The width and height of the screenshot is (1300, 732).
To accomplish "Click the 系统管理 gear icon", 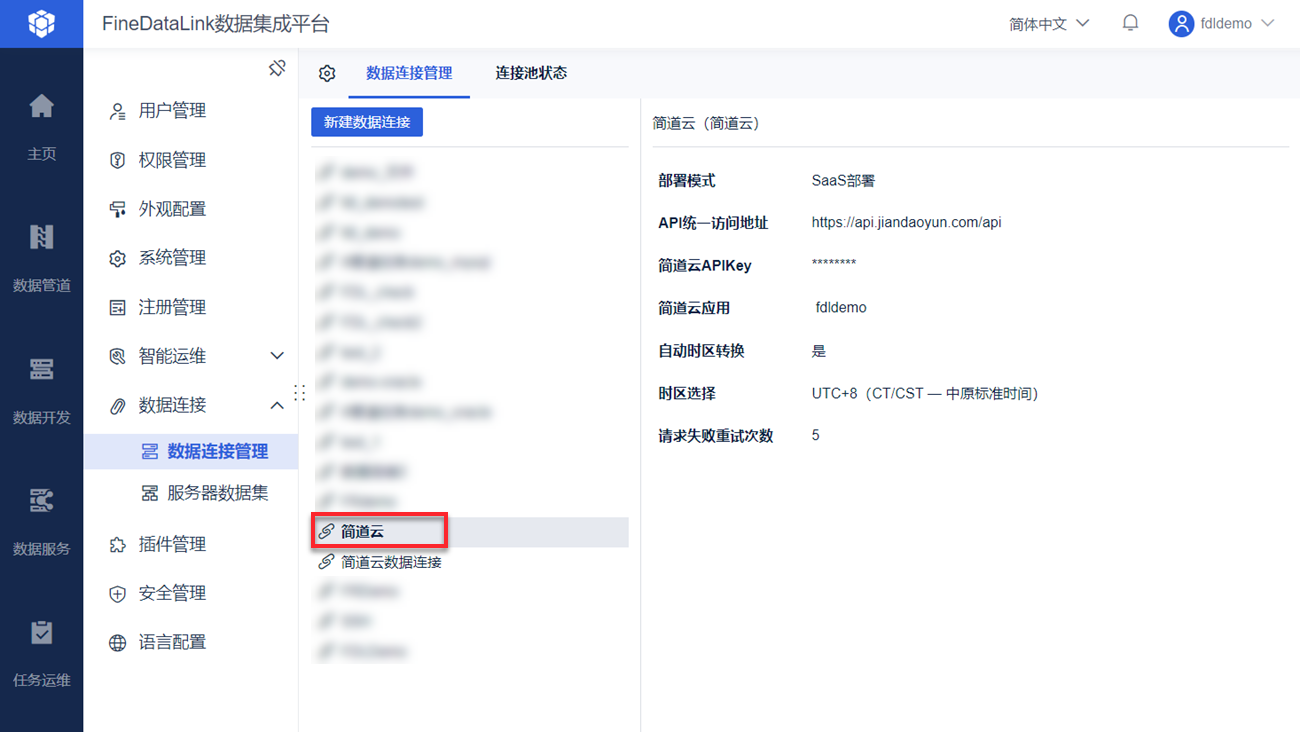I will click(117, 258).
